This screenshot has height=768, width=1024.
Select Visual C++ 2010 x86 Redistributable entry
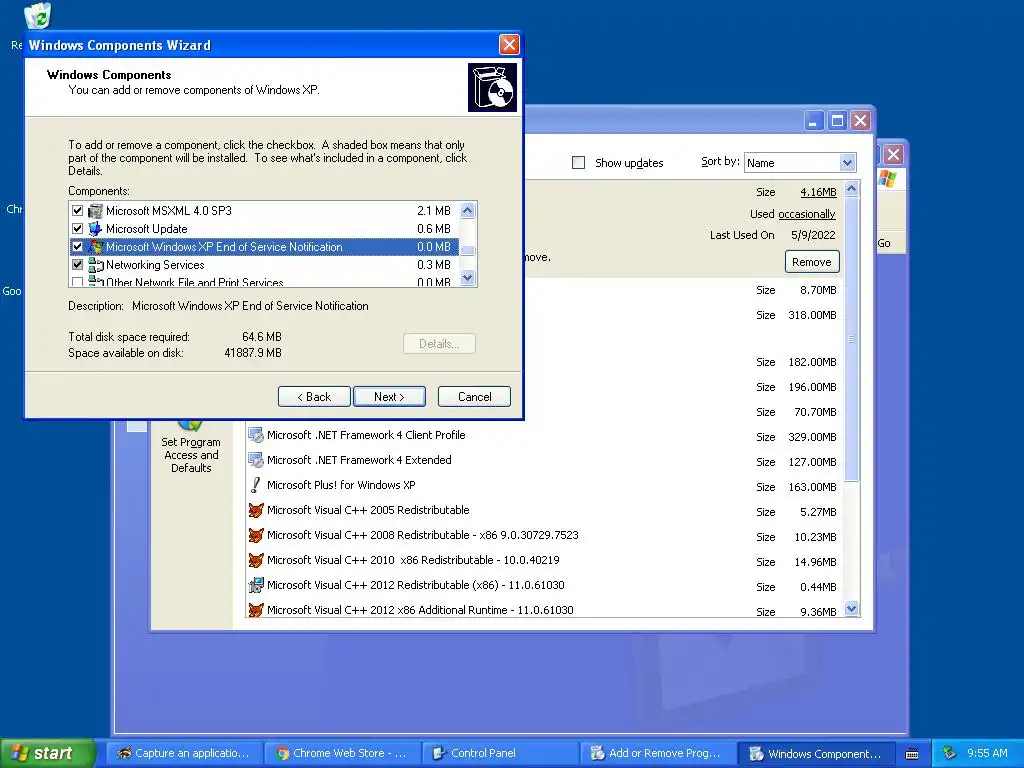[545, 560]
